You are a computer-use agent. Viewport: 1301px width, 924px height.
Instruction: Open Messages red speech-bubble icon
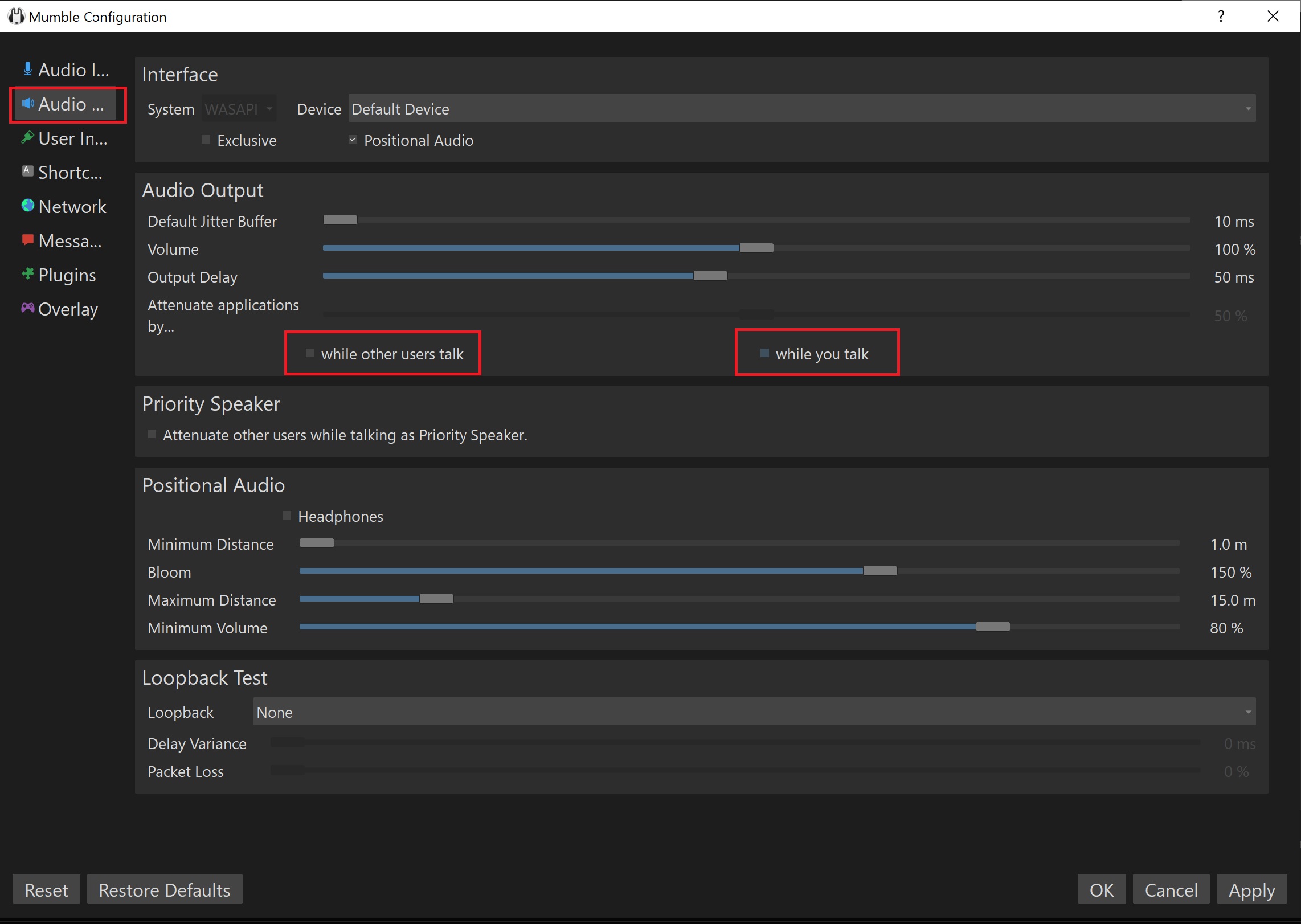(x=27, y=240)
